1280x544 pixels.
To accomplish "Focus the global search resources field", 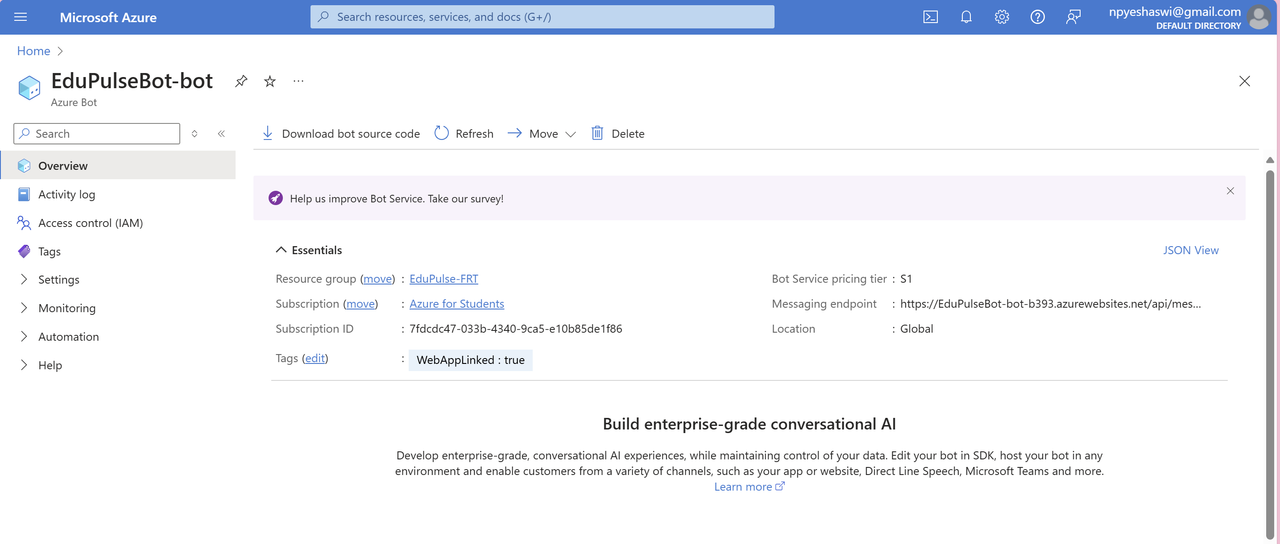I will click(542, 17).
